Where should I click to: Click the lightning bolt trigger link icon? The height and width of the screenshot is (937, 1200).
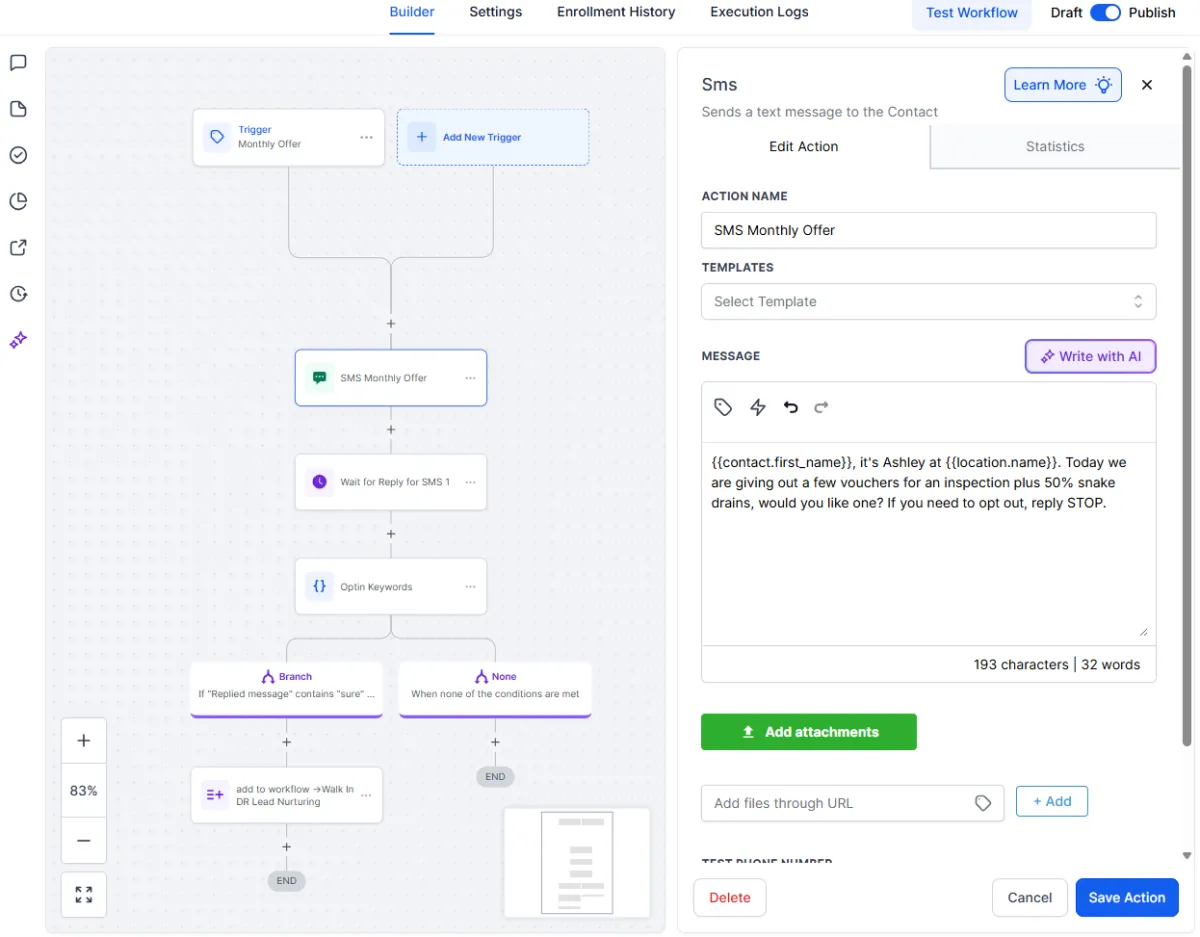coord(757,407)
